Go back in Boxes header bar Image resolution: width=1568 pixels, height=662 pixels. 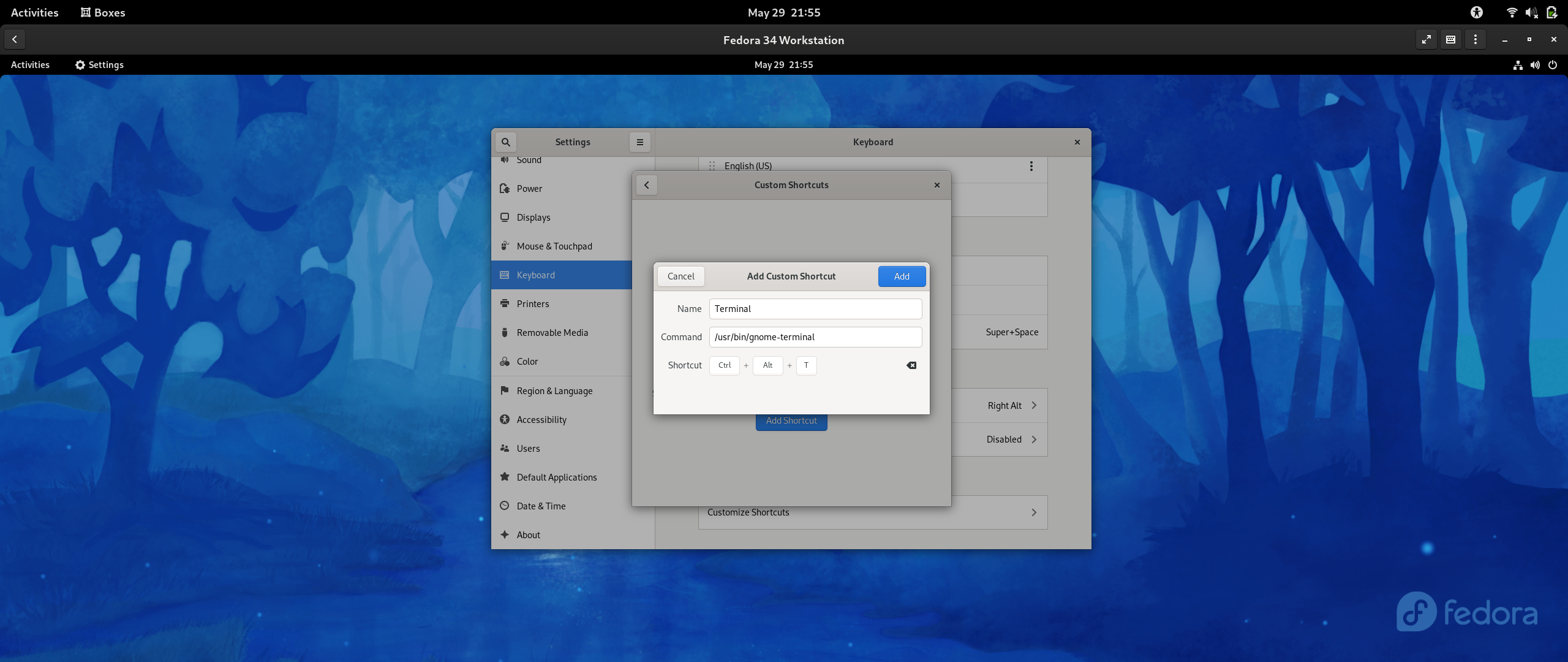[15, 39]
